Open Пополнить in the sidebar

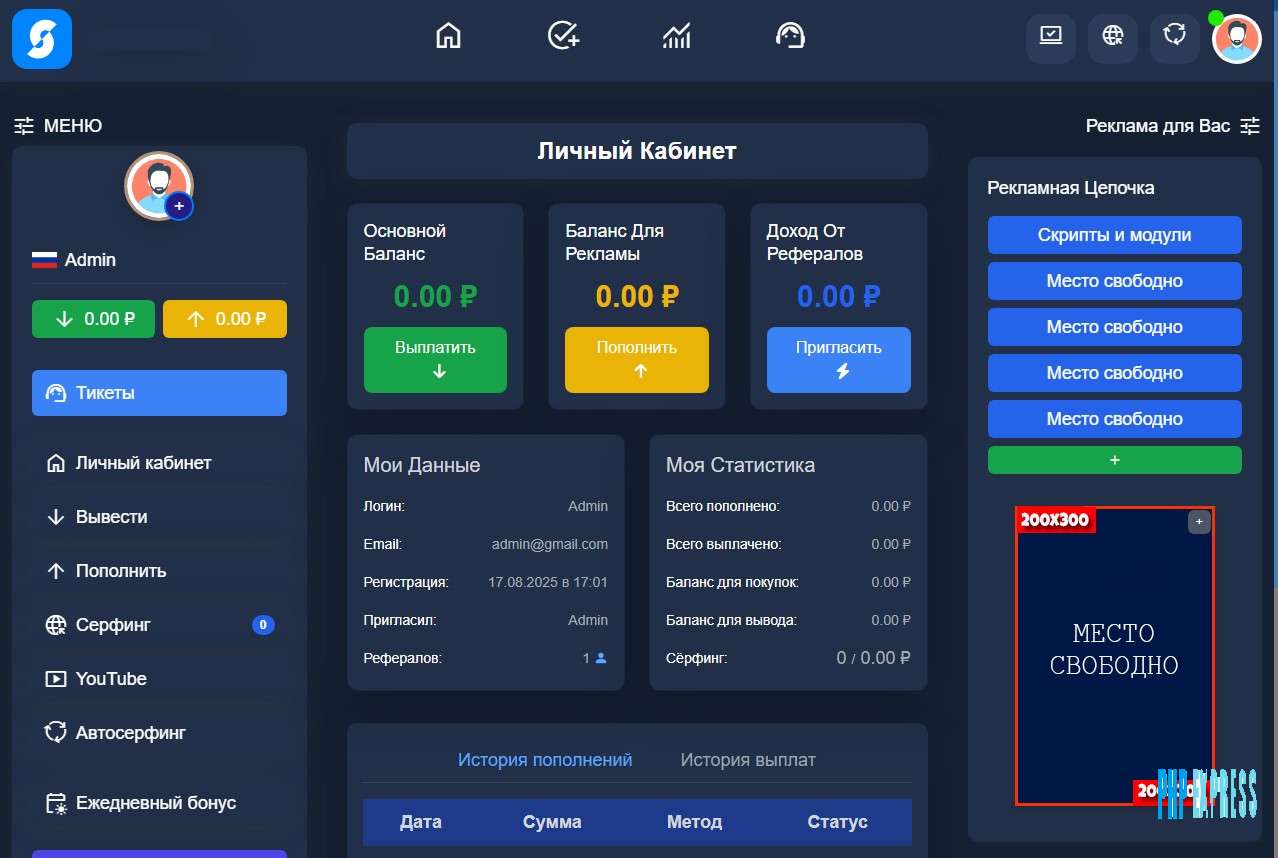(159, 571)
